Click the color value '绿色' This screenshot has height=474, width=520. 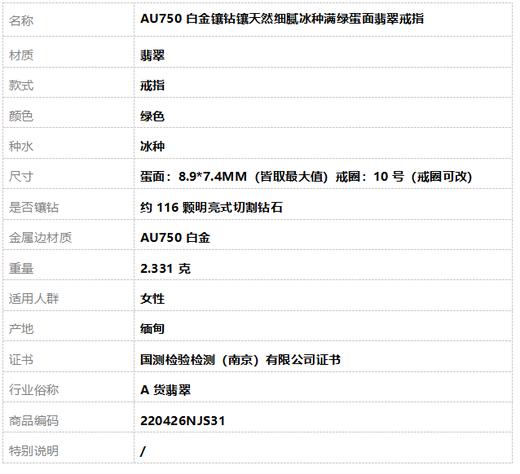tap(152, 116)
